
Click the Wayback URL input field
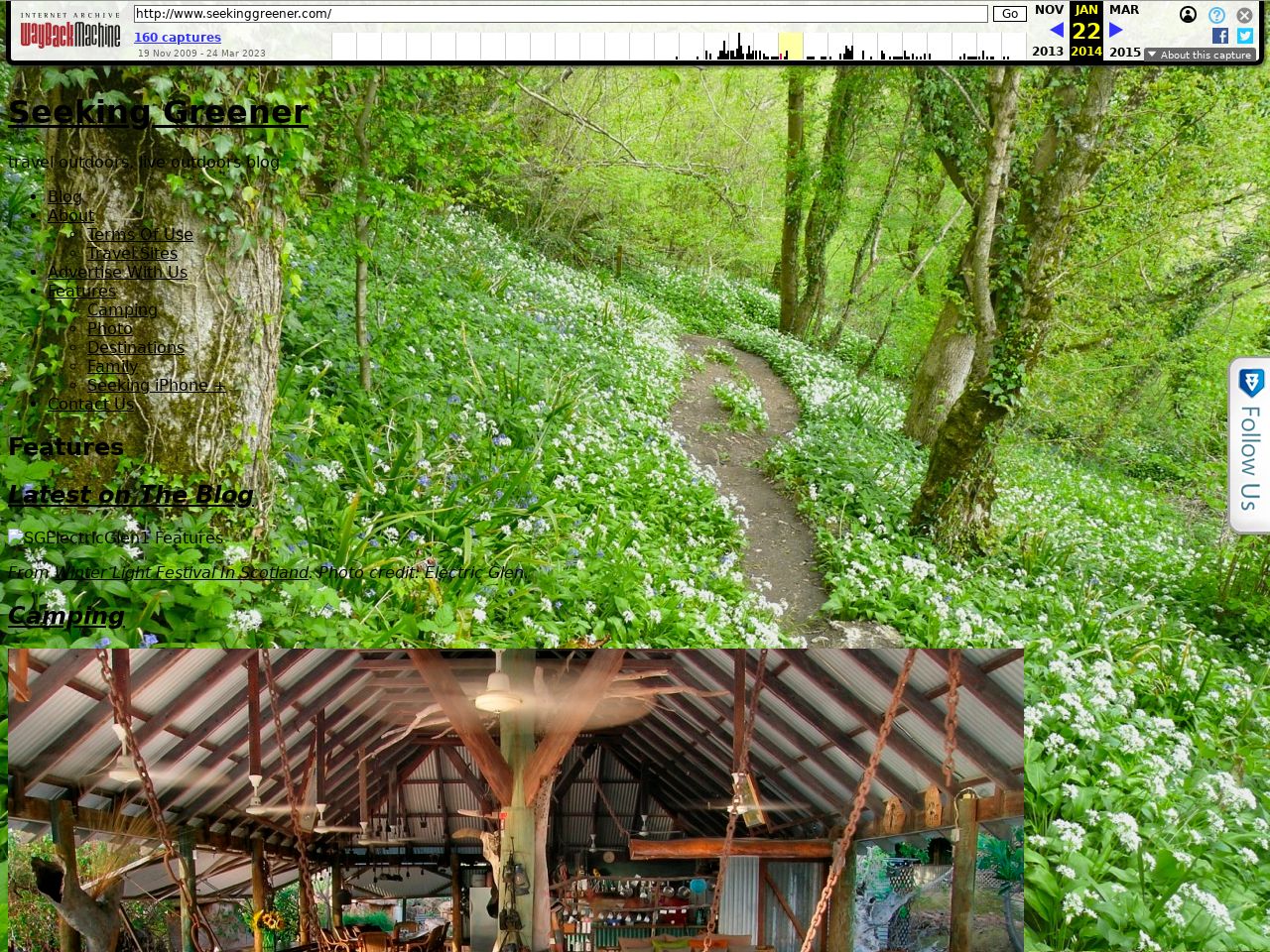coord(561,14)
